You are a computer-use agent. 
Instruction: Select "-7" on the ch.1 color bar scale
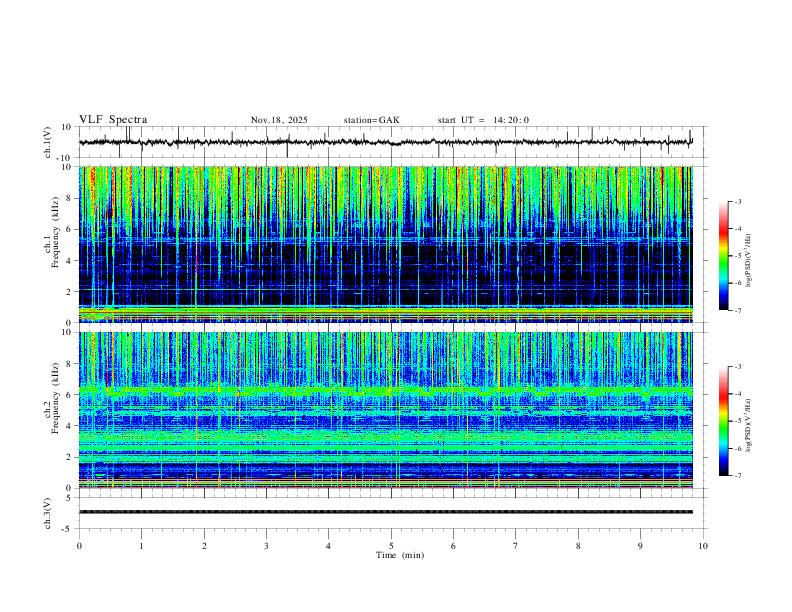coord(737,310)
